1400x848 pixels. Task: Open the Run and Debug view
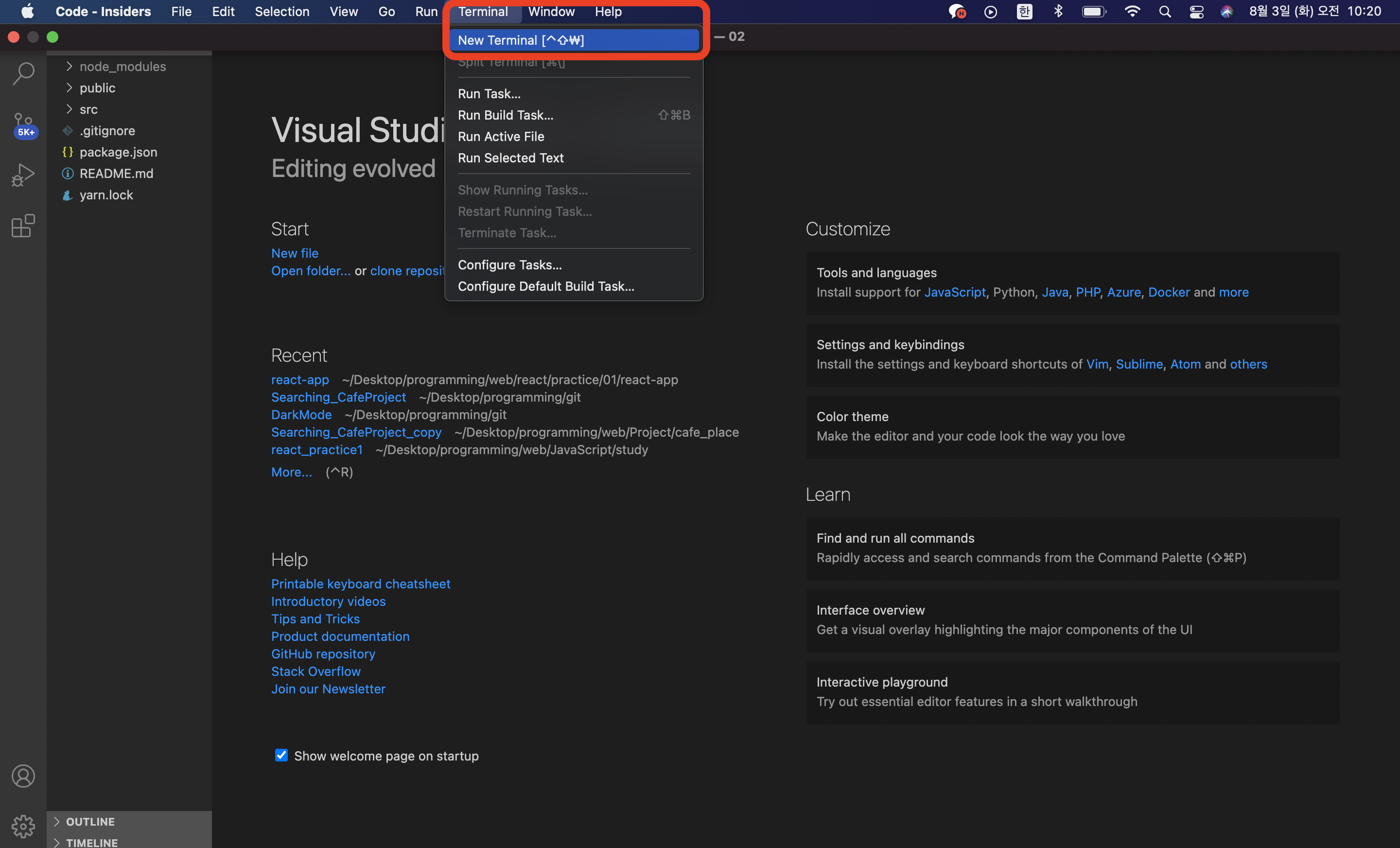coord(23,175)
